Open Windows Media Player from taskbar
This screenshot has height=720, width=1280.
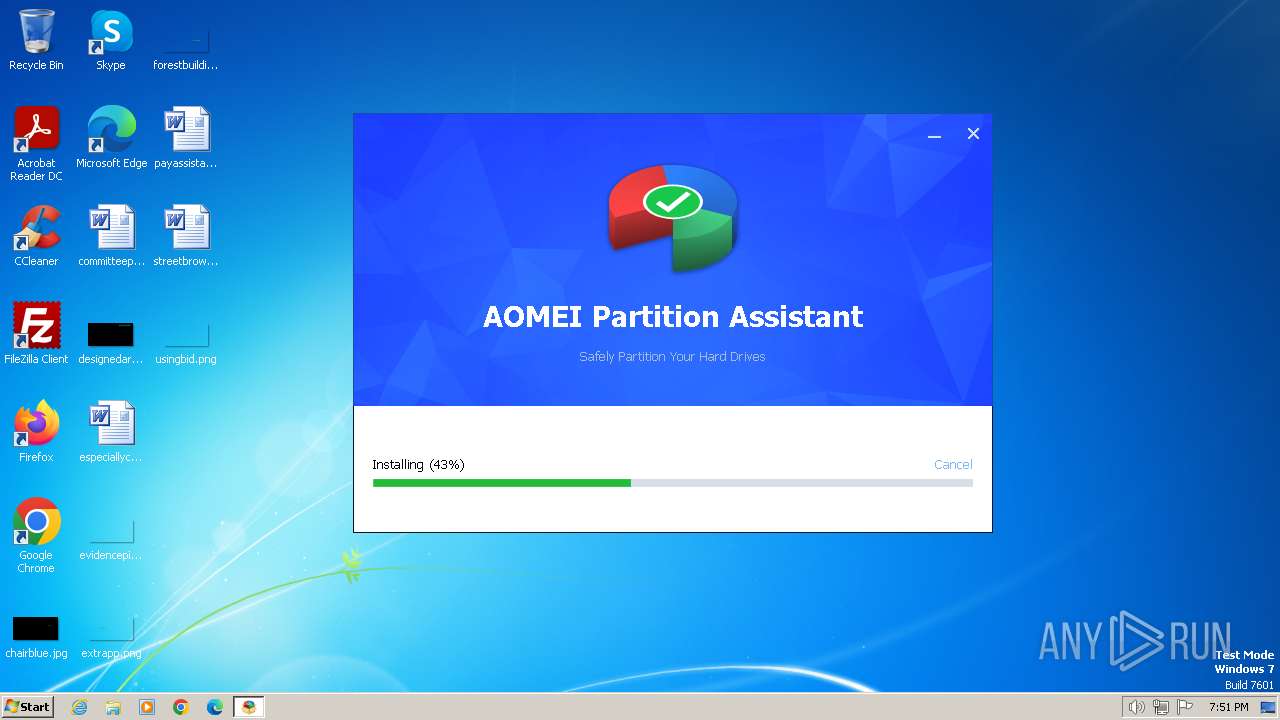click(x=147, y=707)
